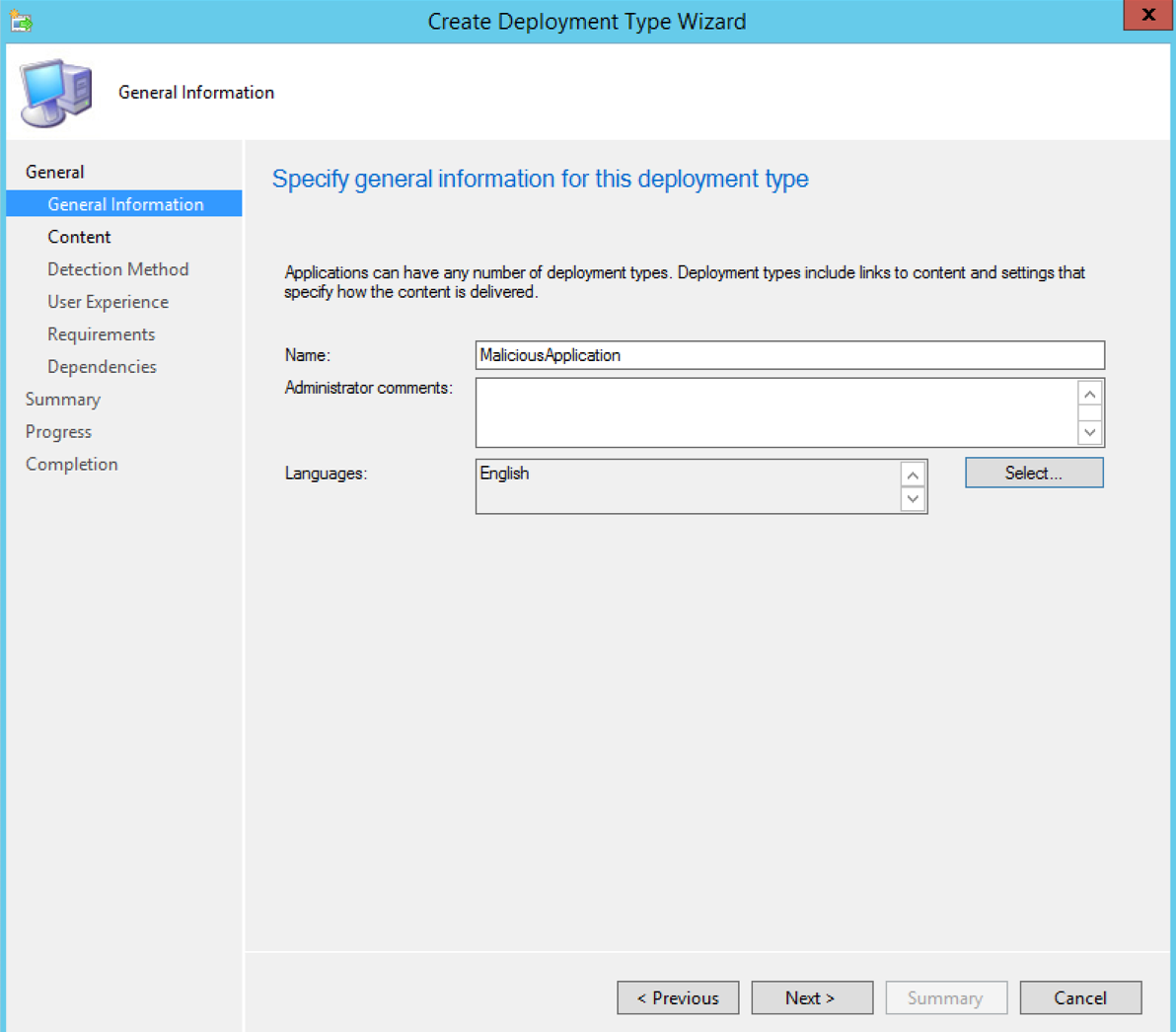
Task: Go to Detection Method step
Action: click(117, 269)
